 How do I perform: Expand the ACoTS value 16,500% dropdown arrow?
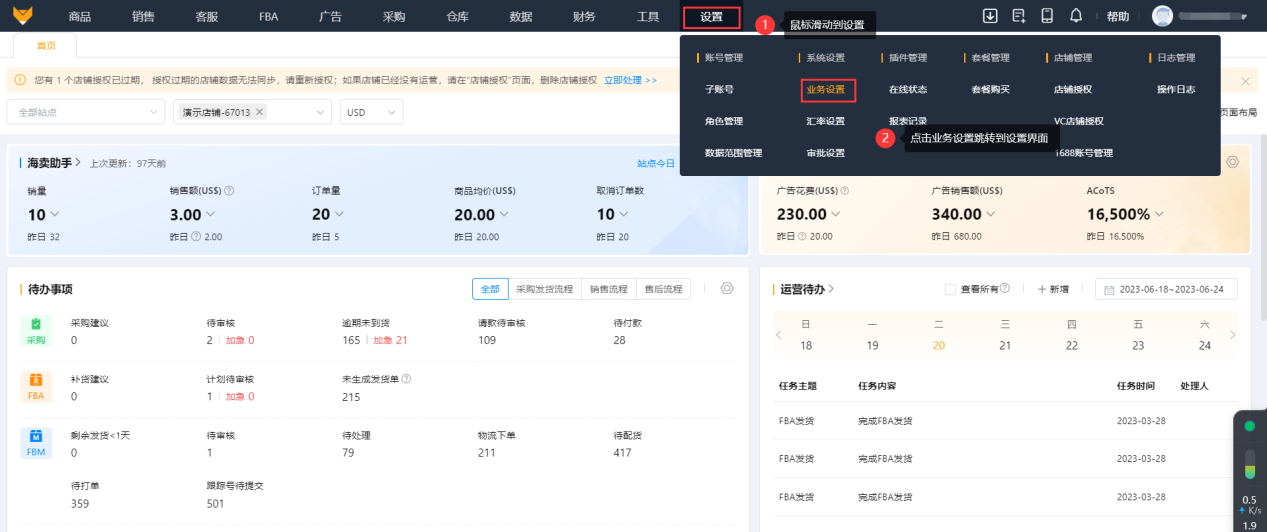(x=1158, y=214)
